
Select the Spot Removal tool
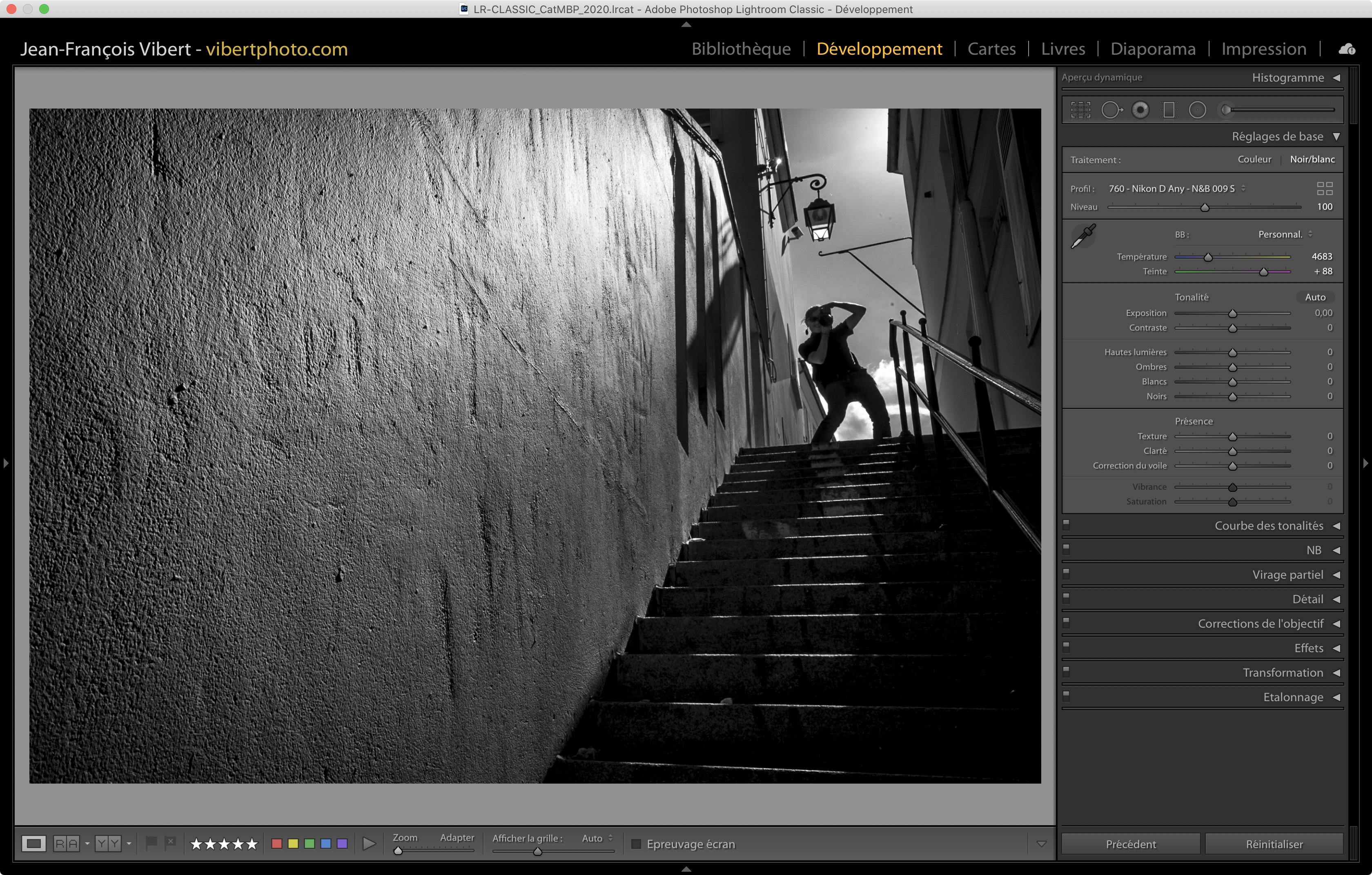(1111, 110)
